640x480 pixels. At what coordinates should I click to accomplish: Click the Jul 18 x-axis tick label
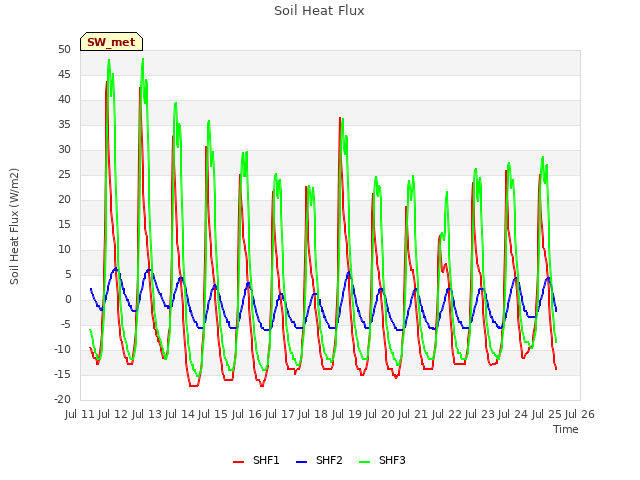[313, 414]
